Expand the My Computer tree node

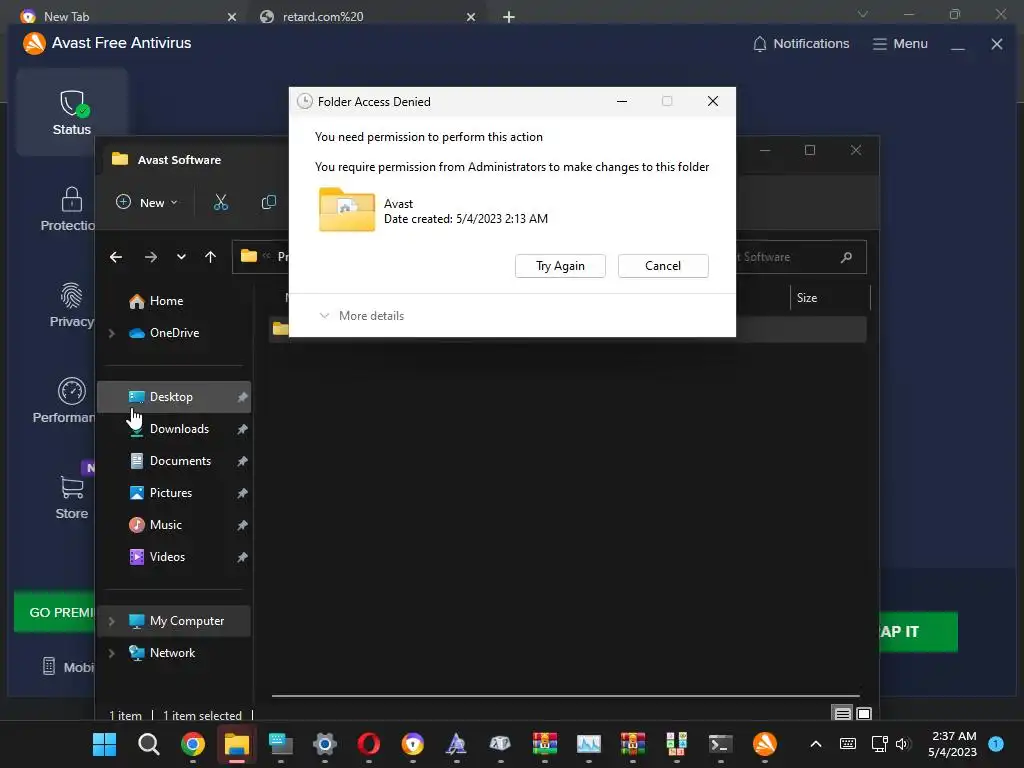point(112,621)
